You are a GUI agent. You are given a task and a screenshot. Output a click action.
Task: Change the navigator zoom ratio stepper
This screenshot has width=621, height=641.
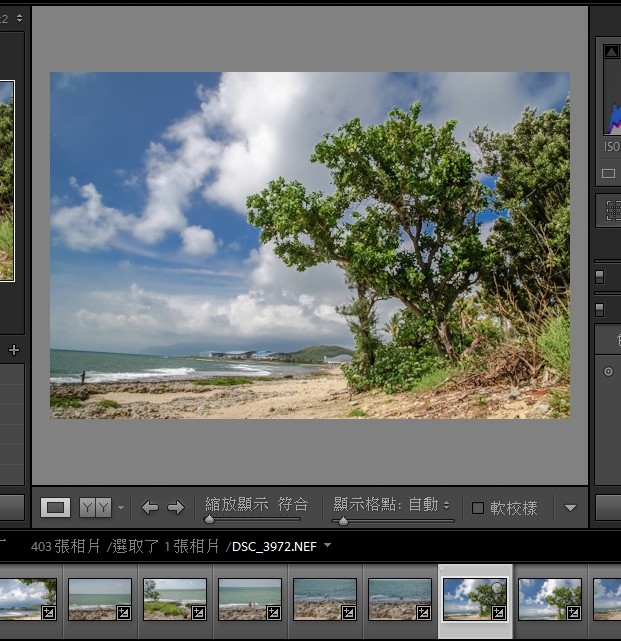(x=19, y=18)
